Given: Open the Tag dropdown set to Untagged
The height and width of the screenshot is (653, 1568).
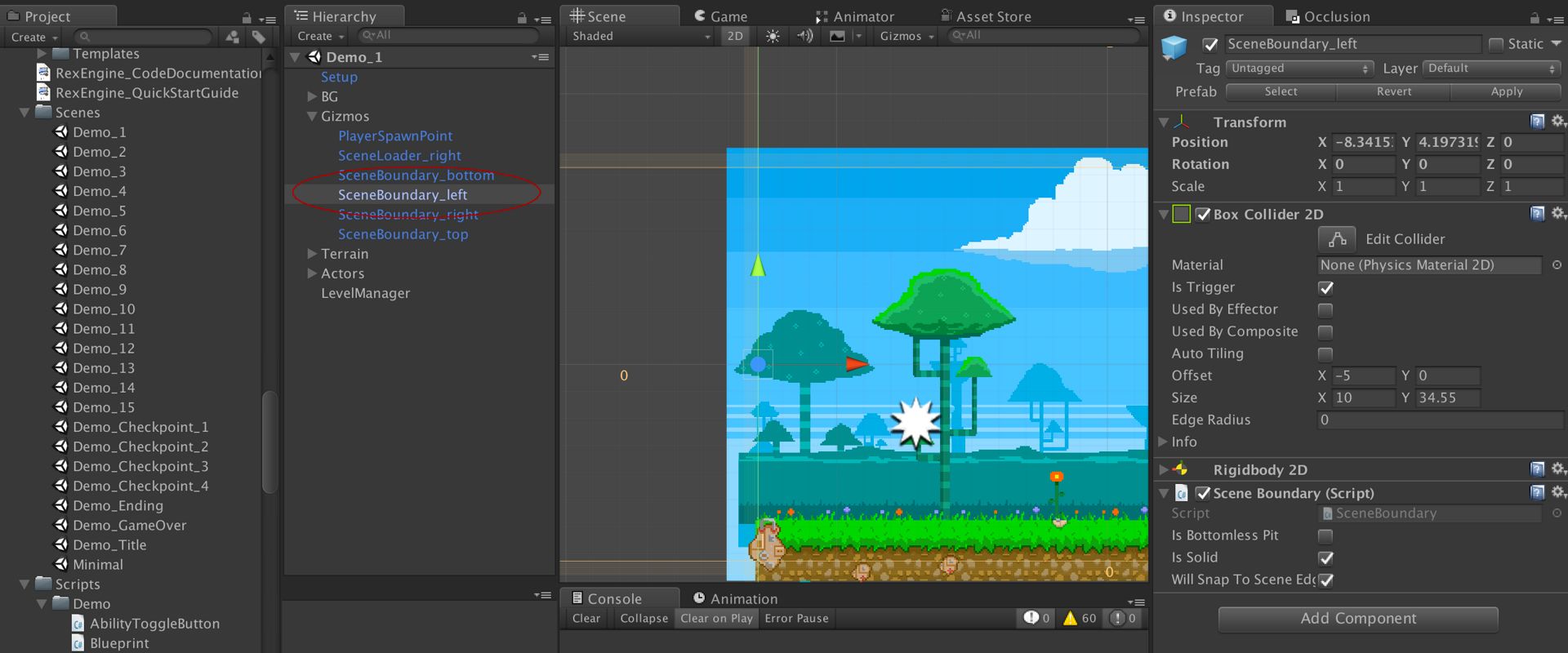Looking at the screenshot, I should [x=1298, y=69].
